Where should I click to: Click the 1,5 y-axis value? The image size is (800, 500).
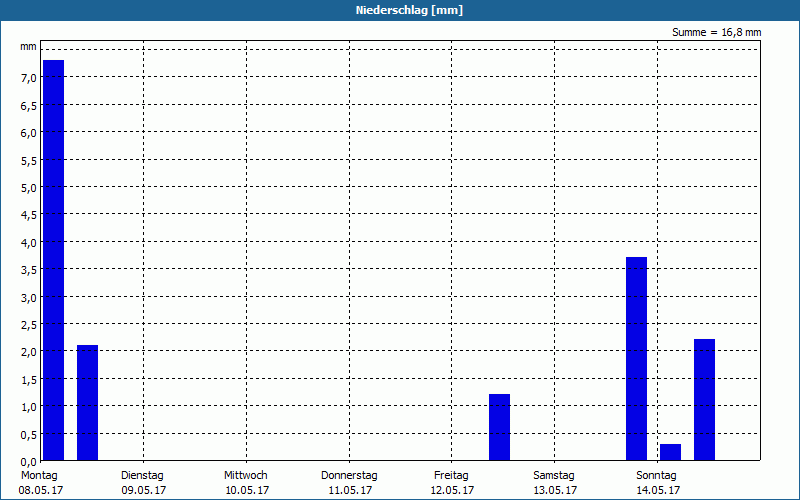[x=29, y=380]
